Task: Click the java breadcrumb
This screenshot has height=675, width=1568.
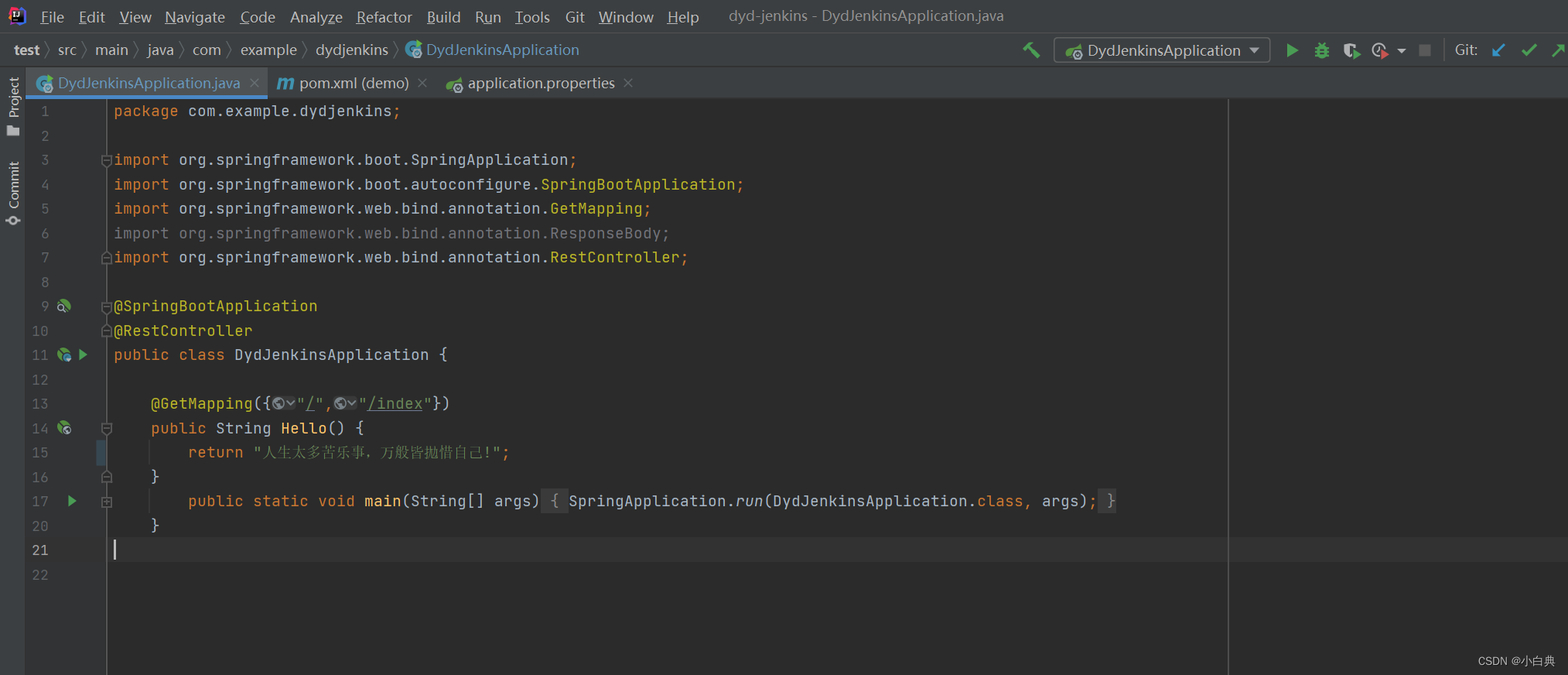Action: coord(160,50)
